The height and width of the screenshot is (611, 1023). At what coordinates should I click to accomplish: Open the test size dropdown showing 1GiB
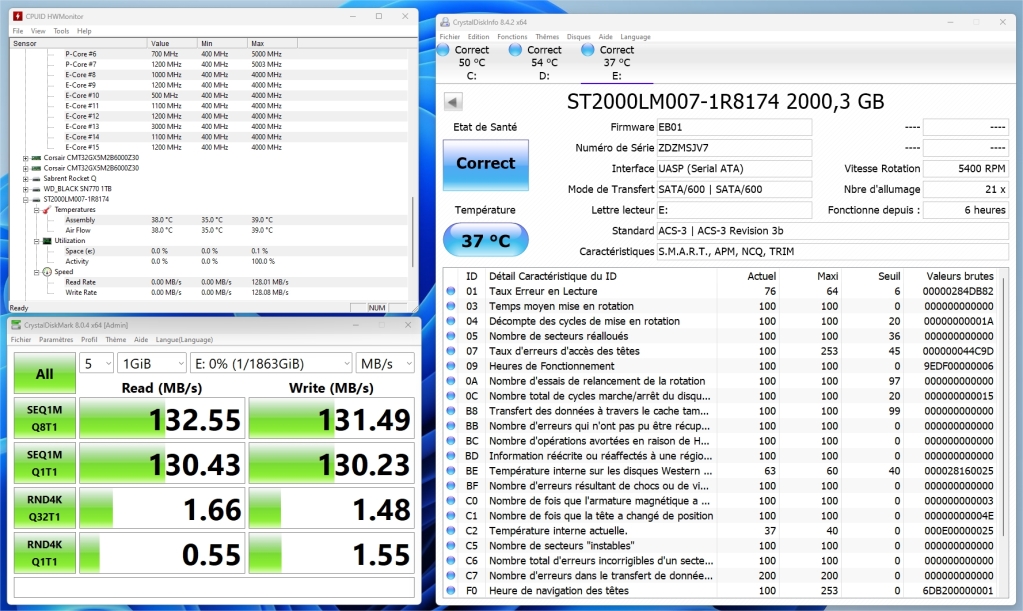tap(153, 363)
